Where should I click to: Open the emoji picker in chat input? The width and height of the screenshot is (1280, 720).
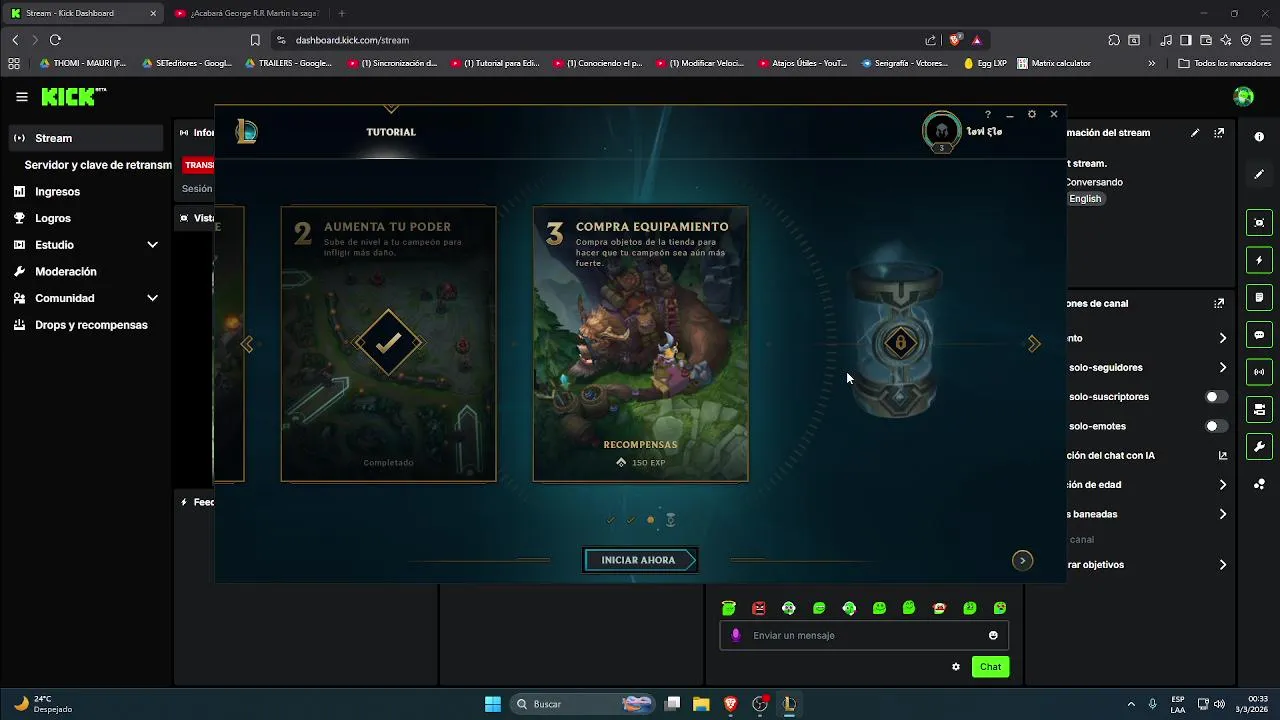point(993,635)
